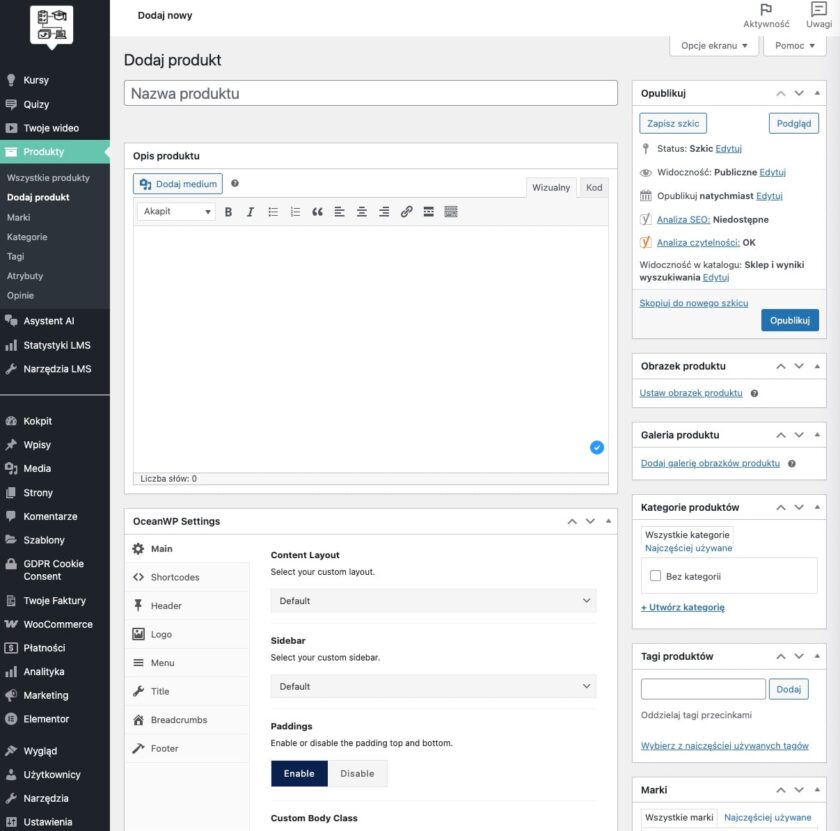The width and height of the screenshot is (840, 831).
Task: Click Ustaw obrazek produktu link
Action: coord(689,393)
